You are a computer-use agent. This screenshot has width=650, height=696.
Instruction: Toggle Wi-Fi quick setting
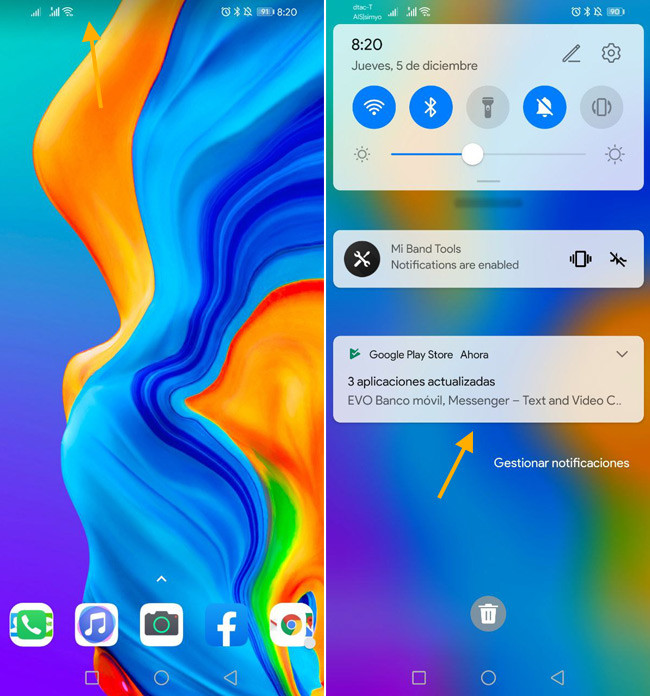(x=374, y=107)
